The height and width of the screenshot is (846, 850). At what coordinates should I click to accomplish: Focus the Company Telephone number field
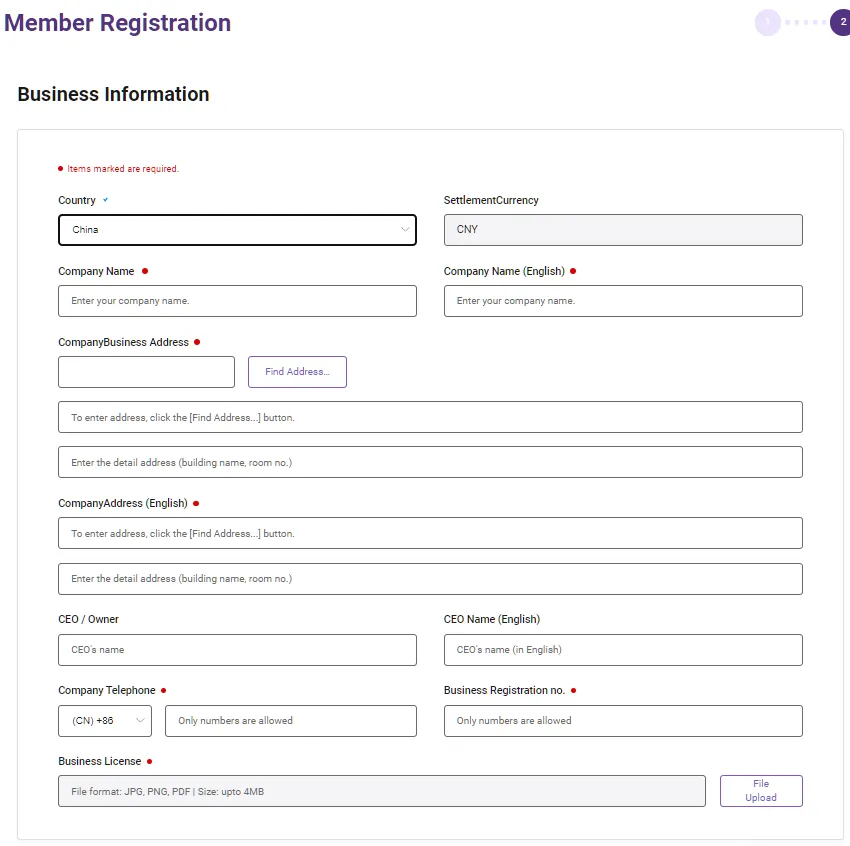290,721
